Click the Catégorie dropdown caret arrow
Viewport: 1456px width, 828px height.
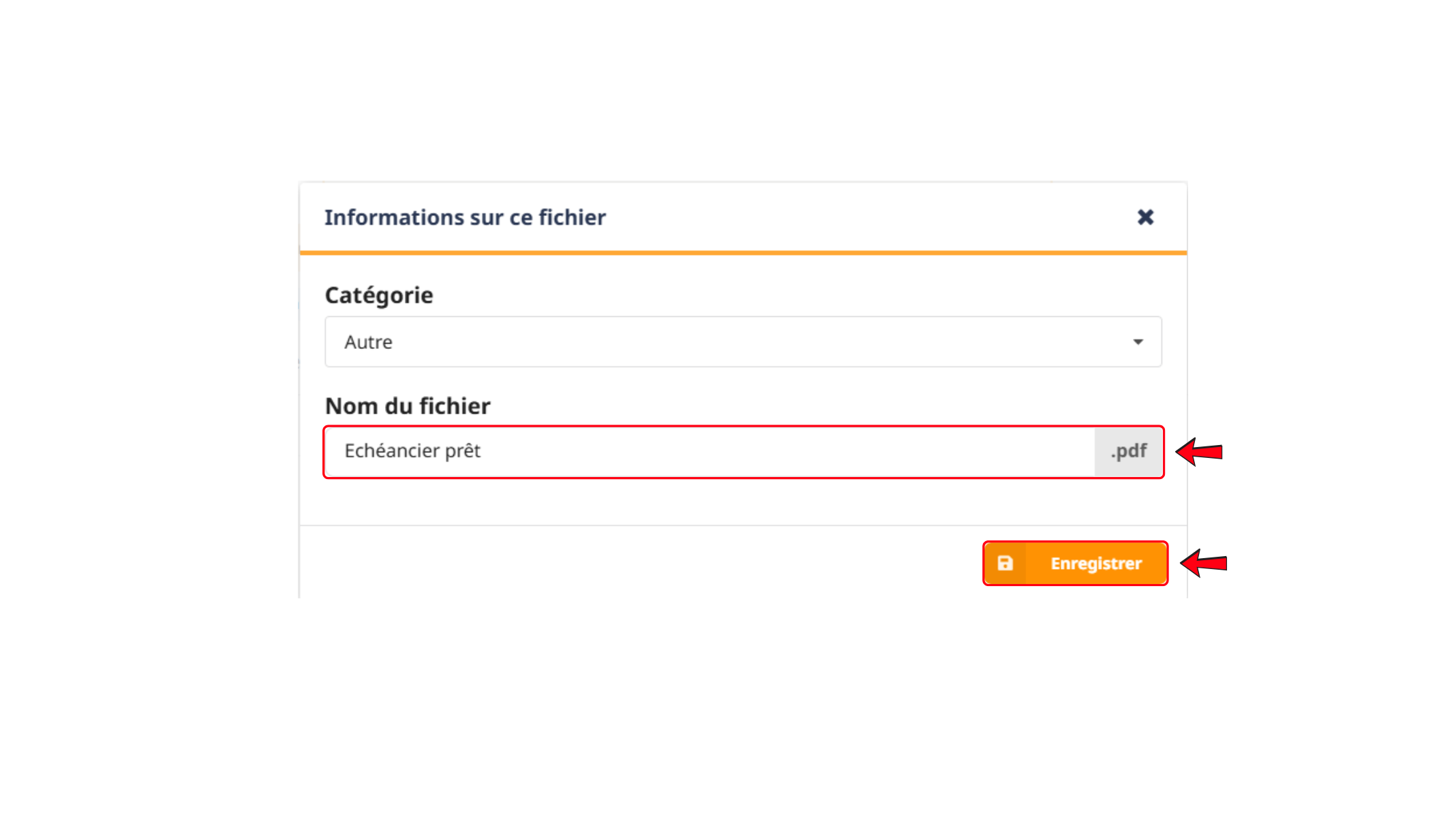1138,342
